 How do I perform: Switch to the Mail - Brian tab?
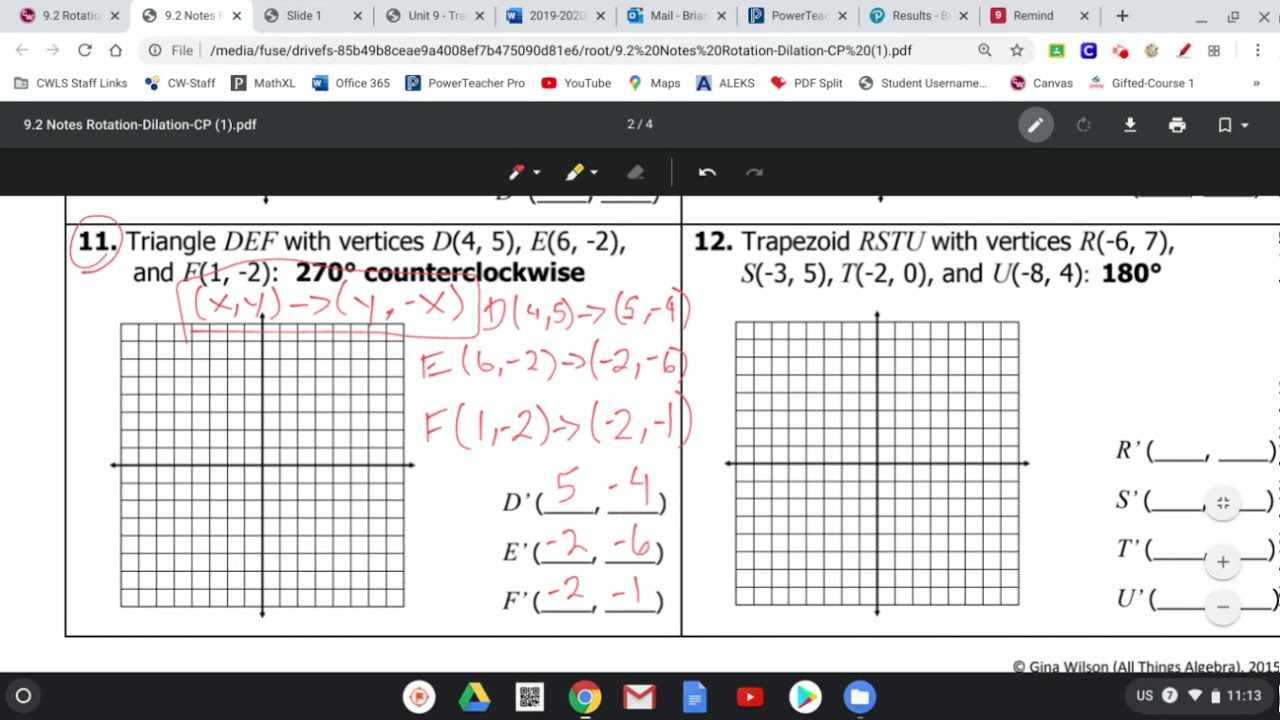[x=679, y=16]
